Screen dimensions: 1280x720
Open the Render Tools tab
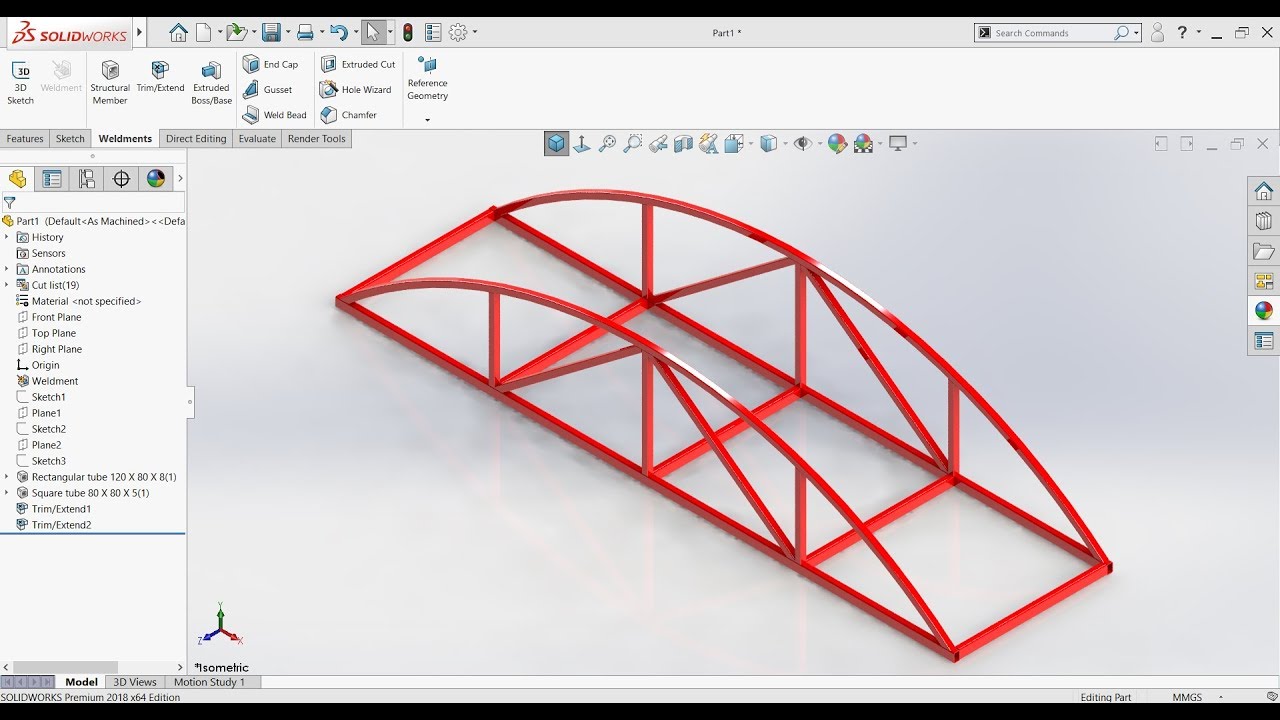click(317, 139)
